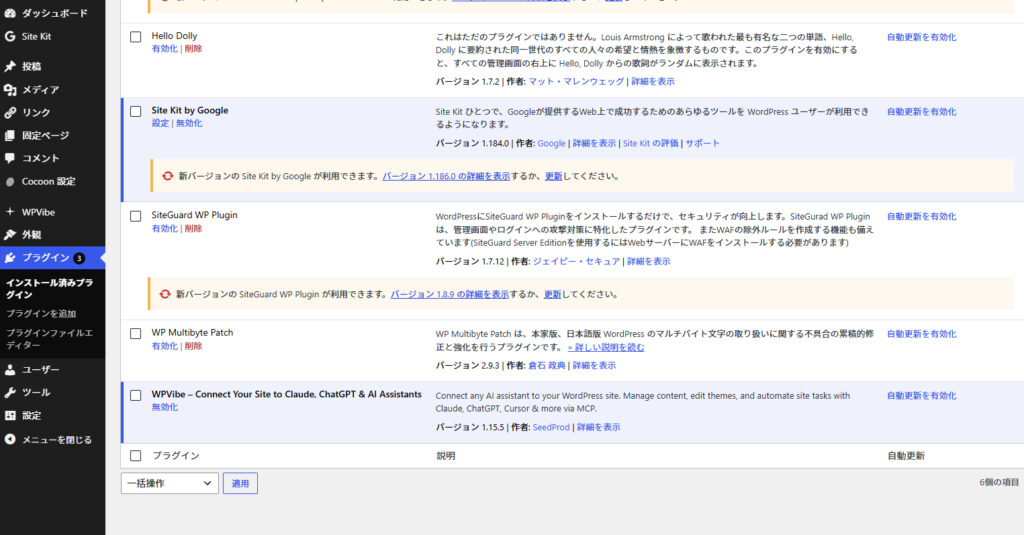This screenshot has height=535, width=1024.
Task: Click the wrench icon beside ツール
Action: coord(10,393)
